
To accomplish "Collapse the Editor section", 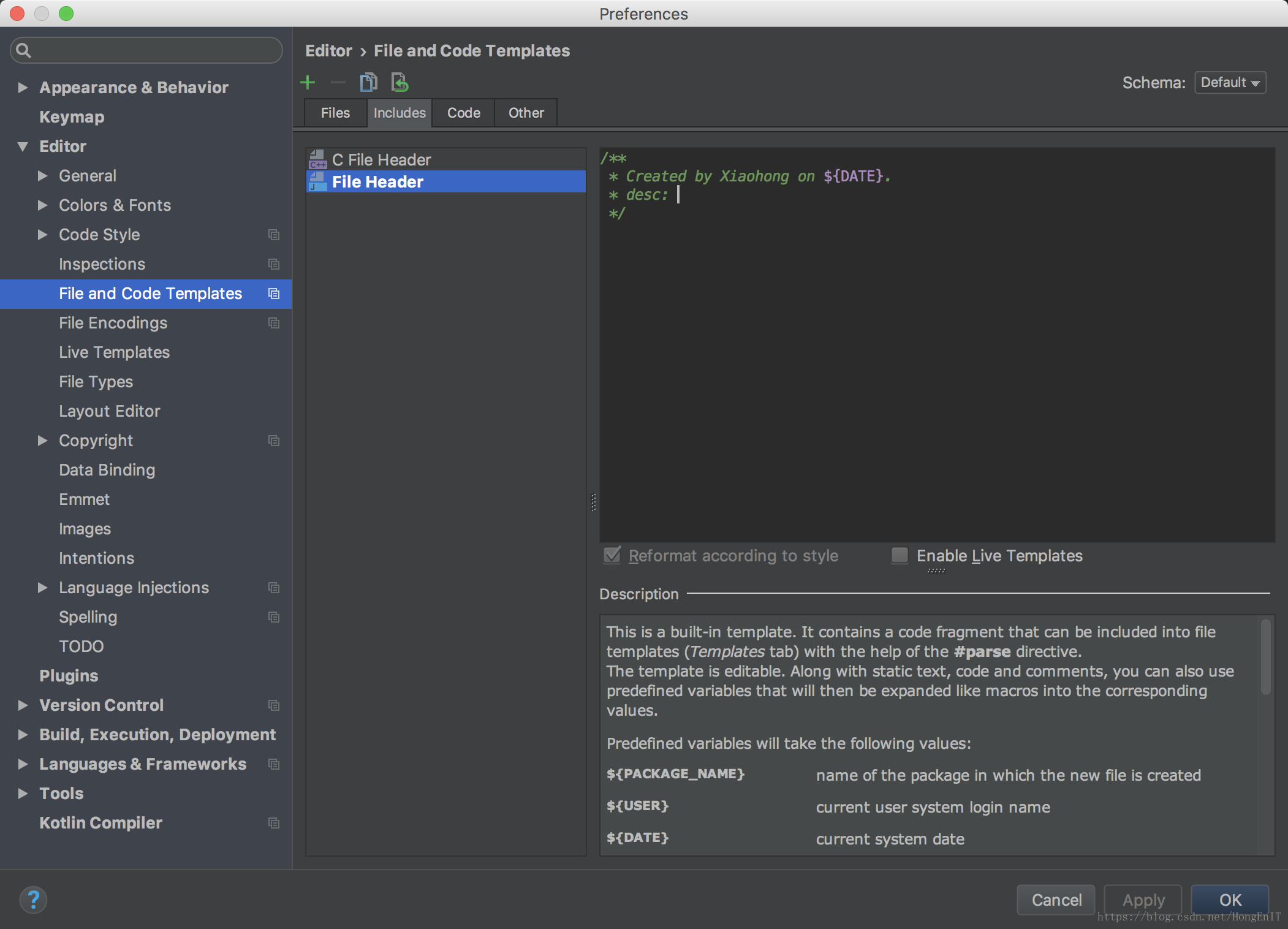I will tap(23, 146).
